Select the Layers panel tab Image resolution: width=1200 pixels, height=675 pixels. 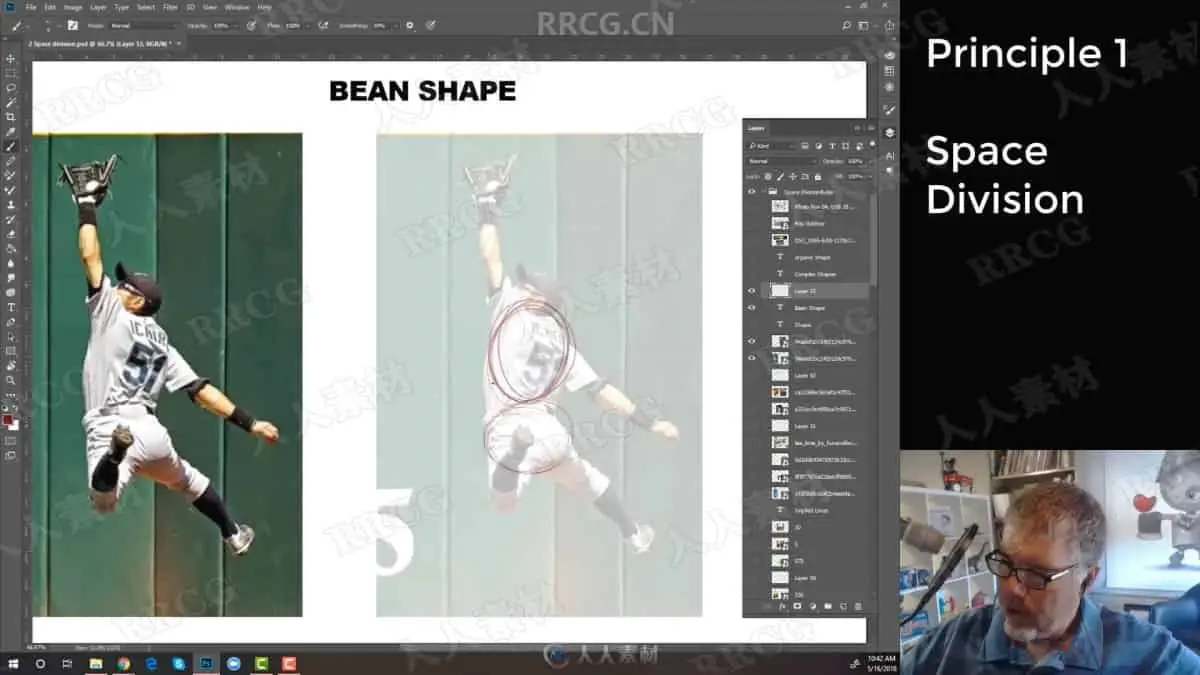(757, 128)
